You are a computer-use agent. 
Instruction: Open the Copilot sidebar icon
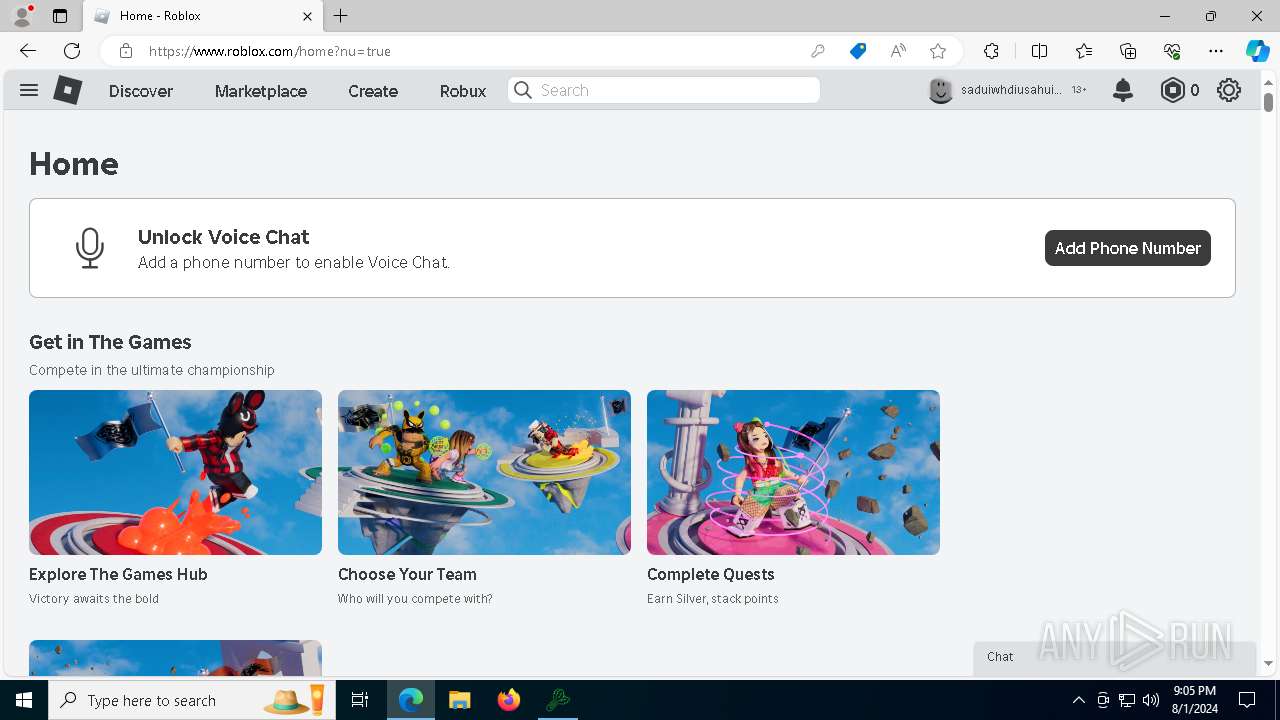point(1257,51)
